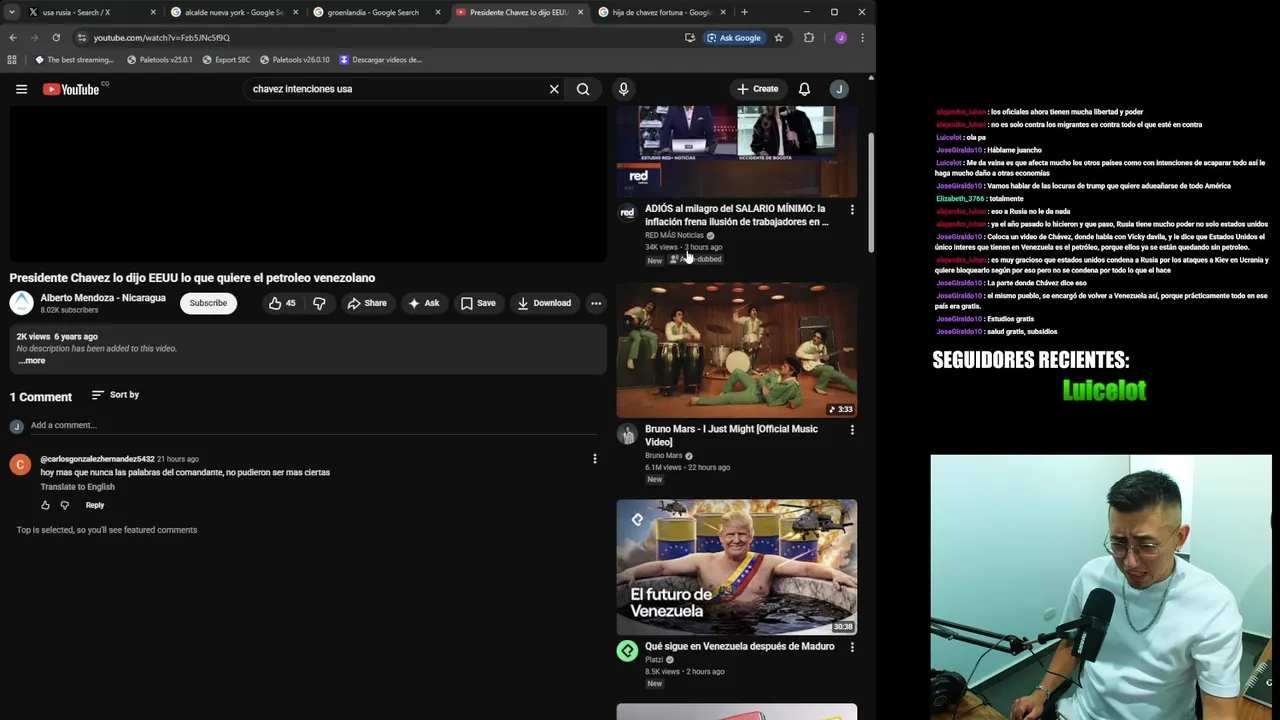
Task: Open Alberto Mendoza - Nicaragua channel name
Action: [103, 298]
